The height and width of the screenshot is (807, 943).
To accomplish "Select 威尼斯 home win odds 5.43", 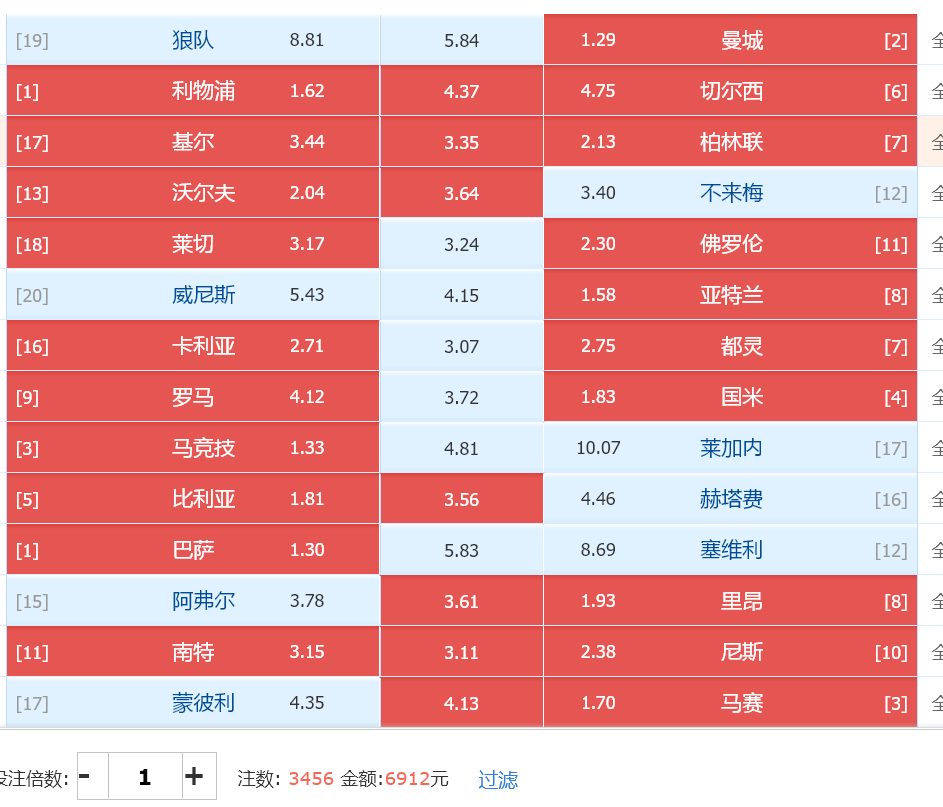I will [193, 295].
